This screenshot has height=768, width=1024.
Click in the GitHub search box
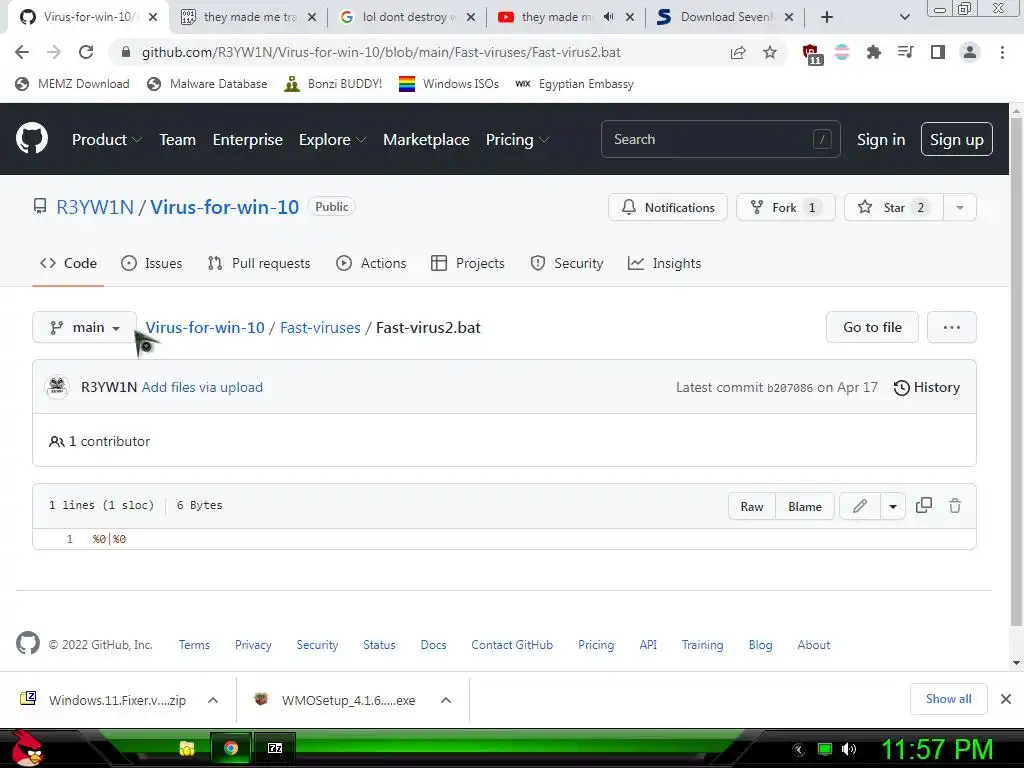[x=720, y=139]
